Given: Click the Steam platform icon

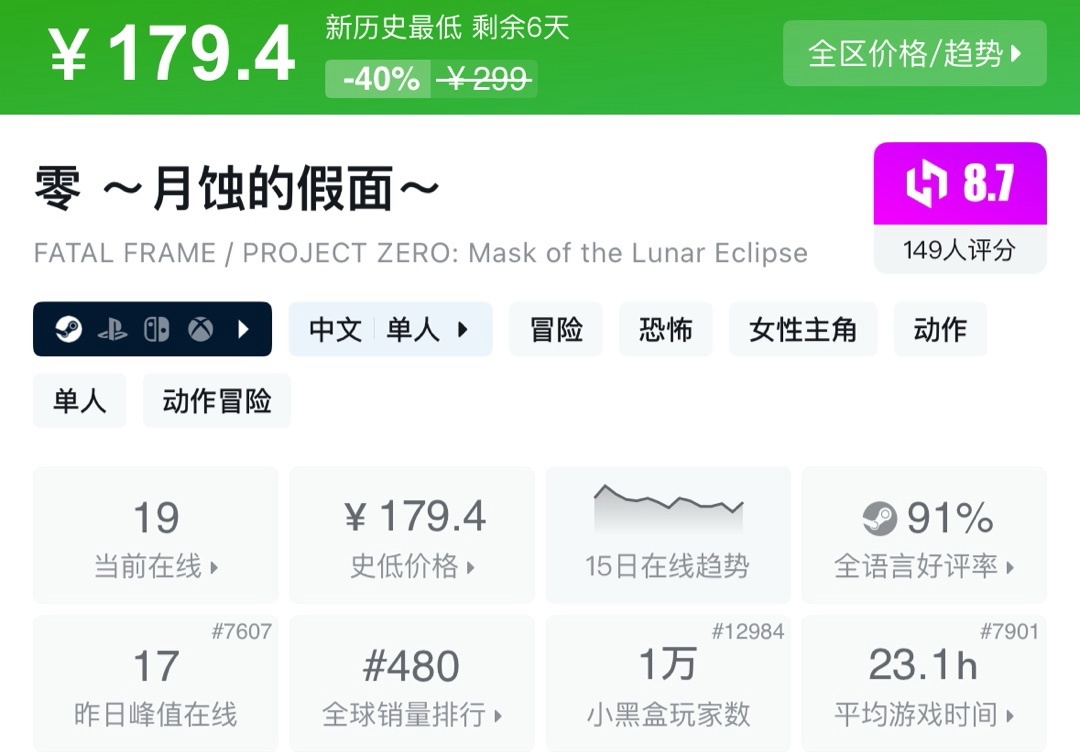Looking at the screenshot, I should tap(68, 329).
